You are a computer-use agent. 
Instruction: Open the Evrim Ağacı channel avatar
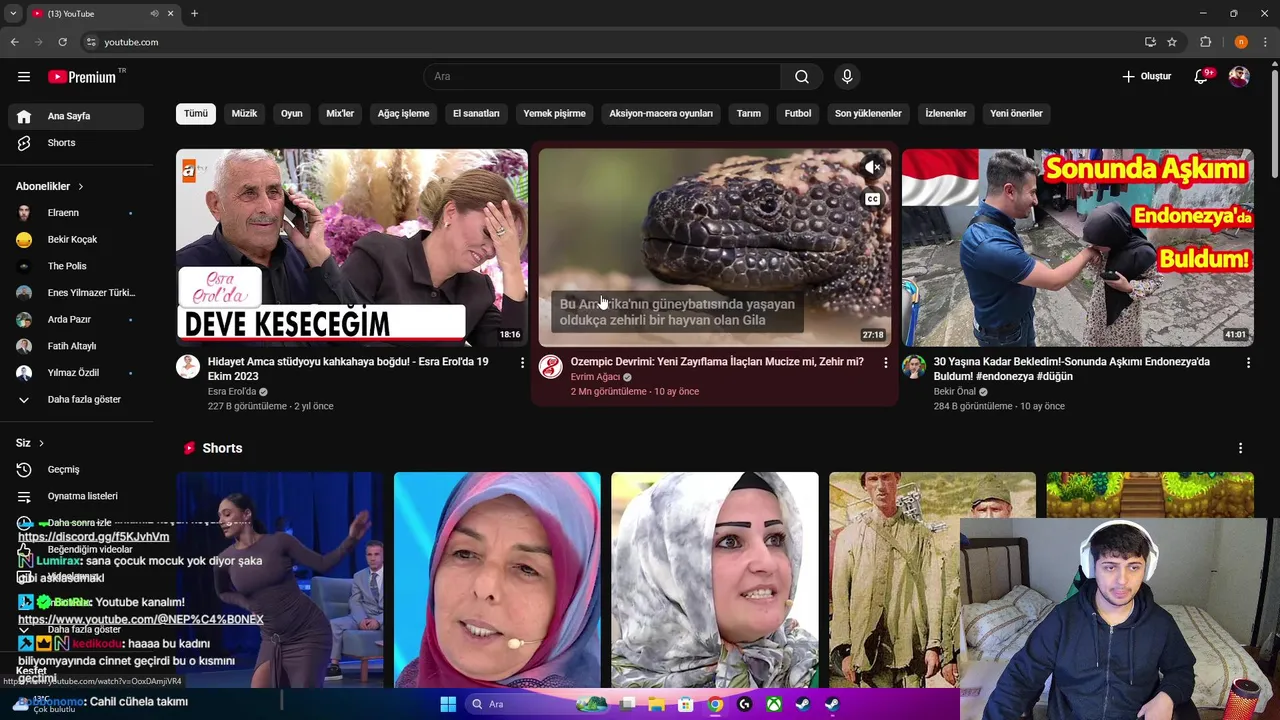551,366
